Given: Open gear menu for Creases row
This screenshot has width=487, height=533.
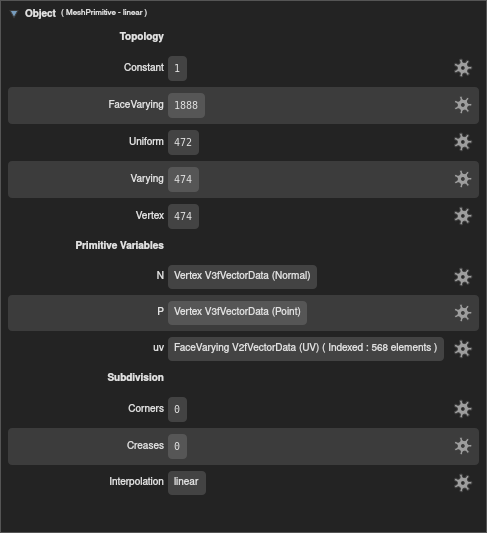Looking at the screenshot, I should click(x=463, y=446).
